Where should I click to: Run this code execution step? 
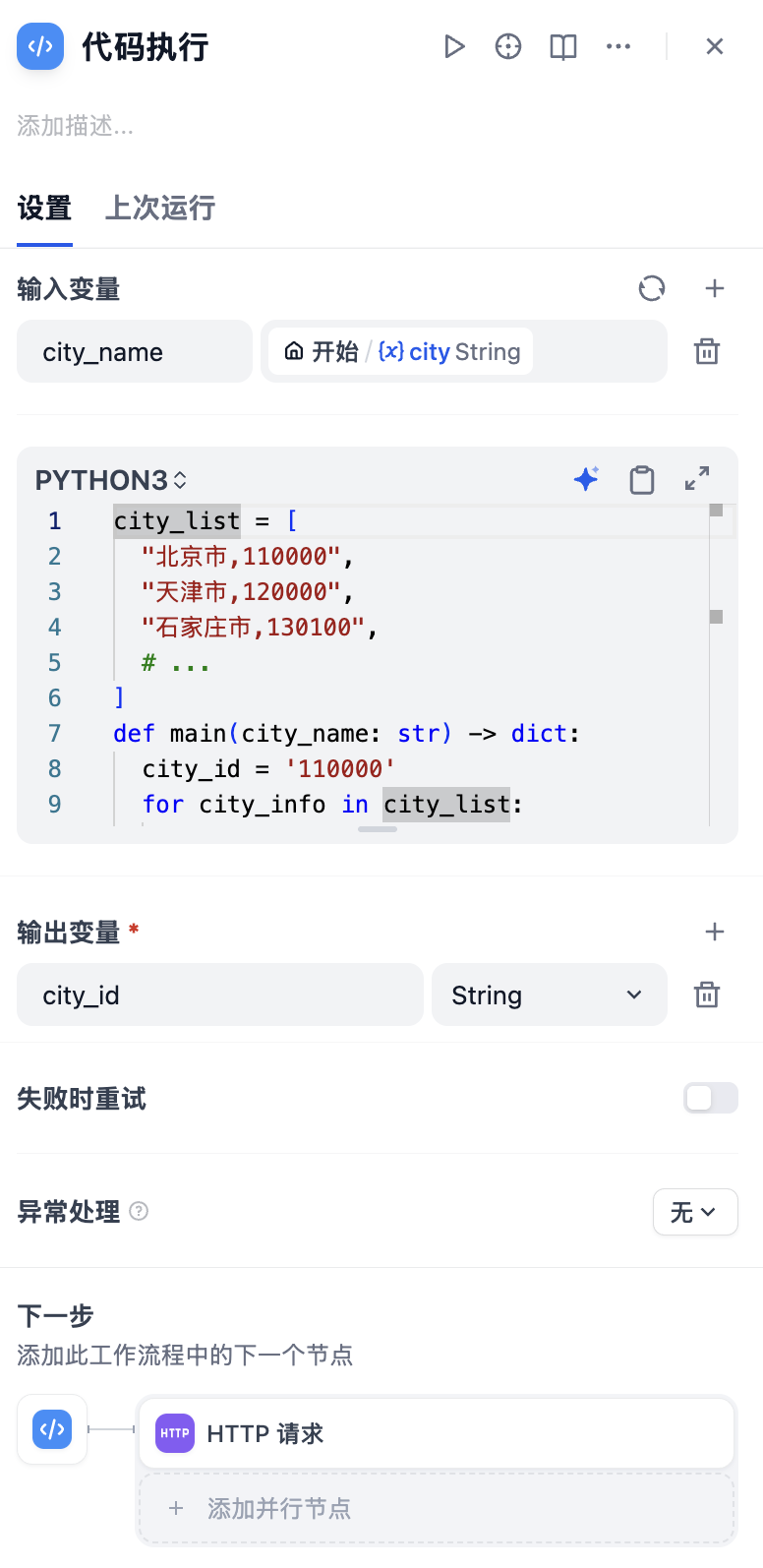click(x=453, y=46)
